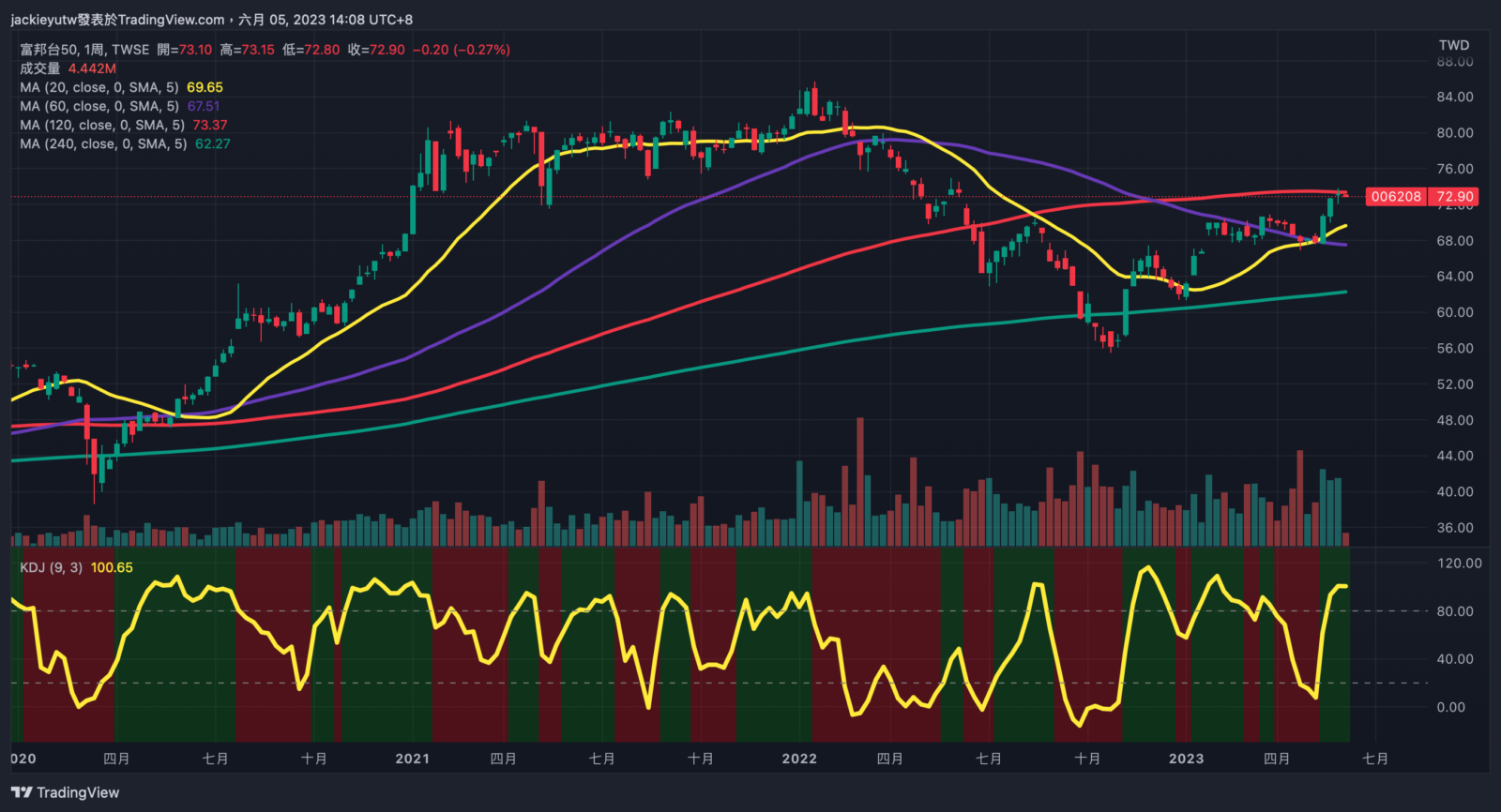Click the red 72.90 last price label
Screen dimensions: 1501x812
click(1454, 196)
